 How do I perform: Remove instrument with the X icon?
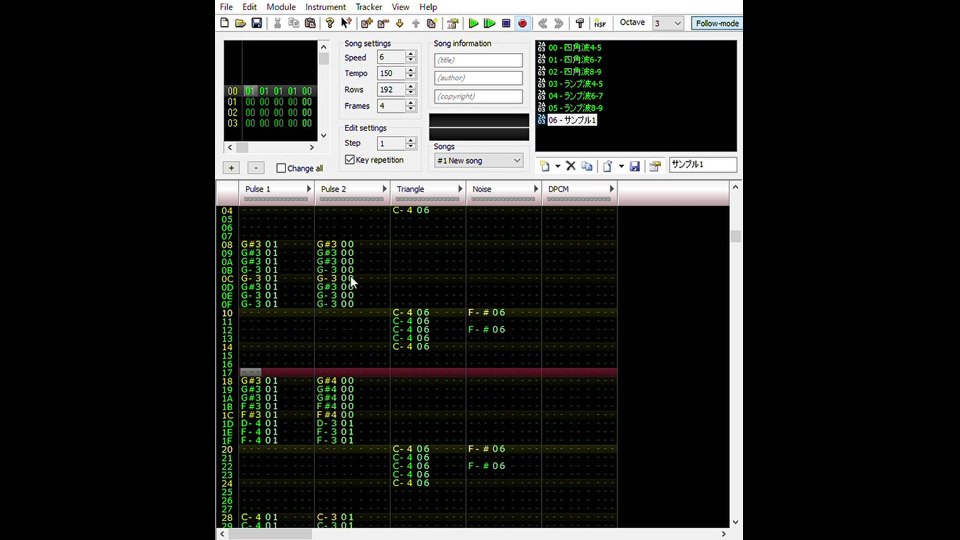571,166
